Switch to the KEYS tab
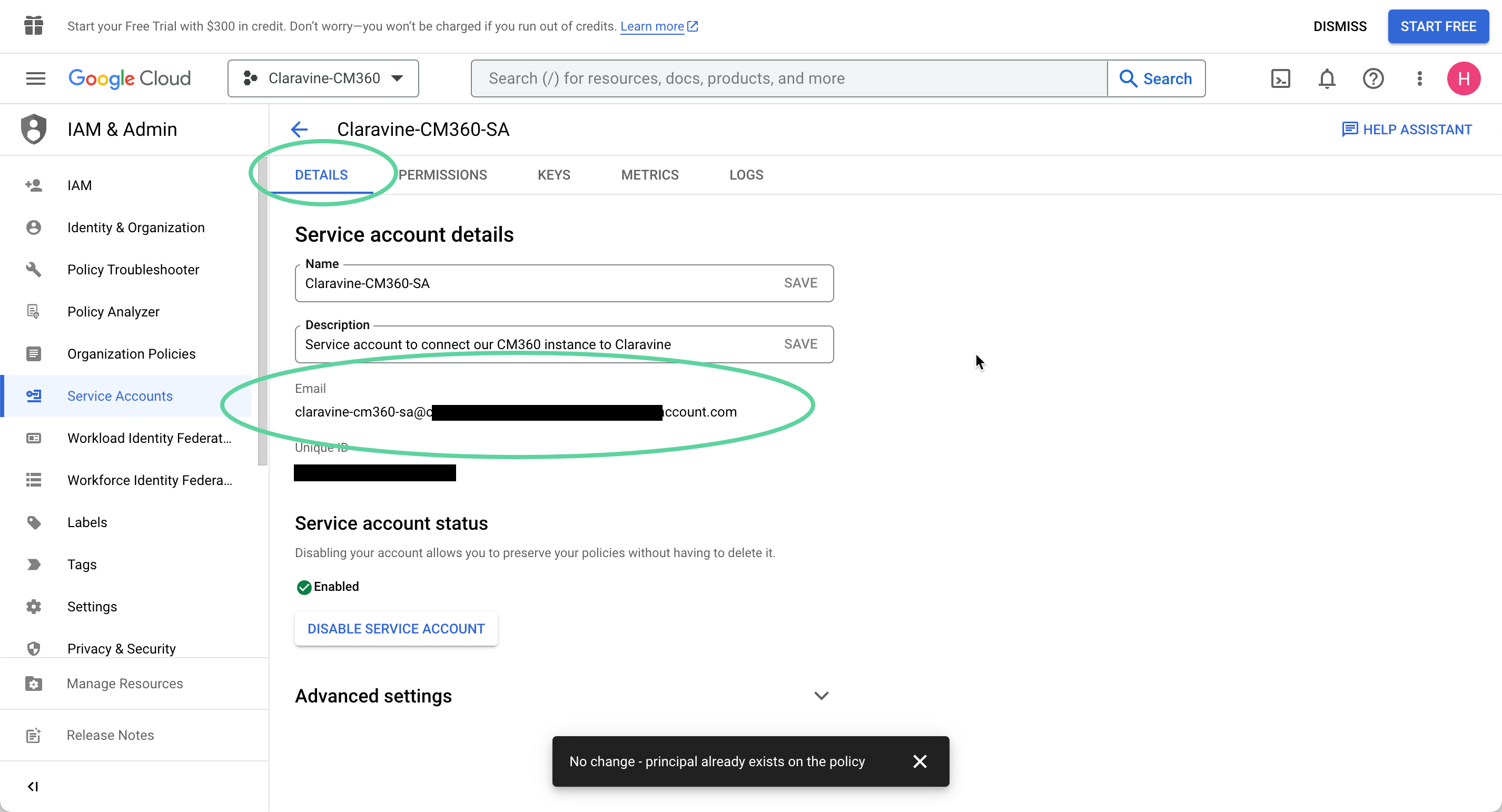1502x812 pixels. tap(554, 175)
